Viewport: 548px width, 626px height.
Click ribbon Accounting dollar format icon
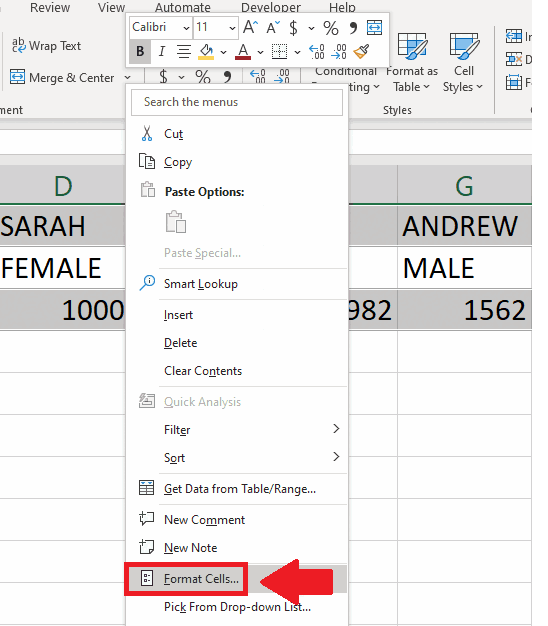click(x=163, y=76)
